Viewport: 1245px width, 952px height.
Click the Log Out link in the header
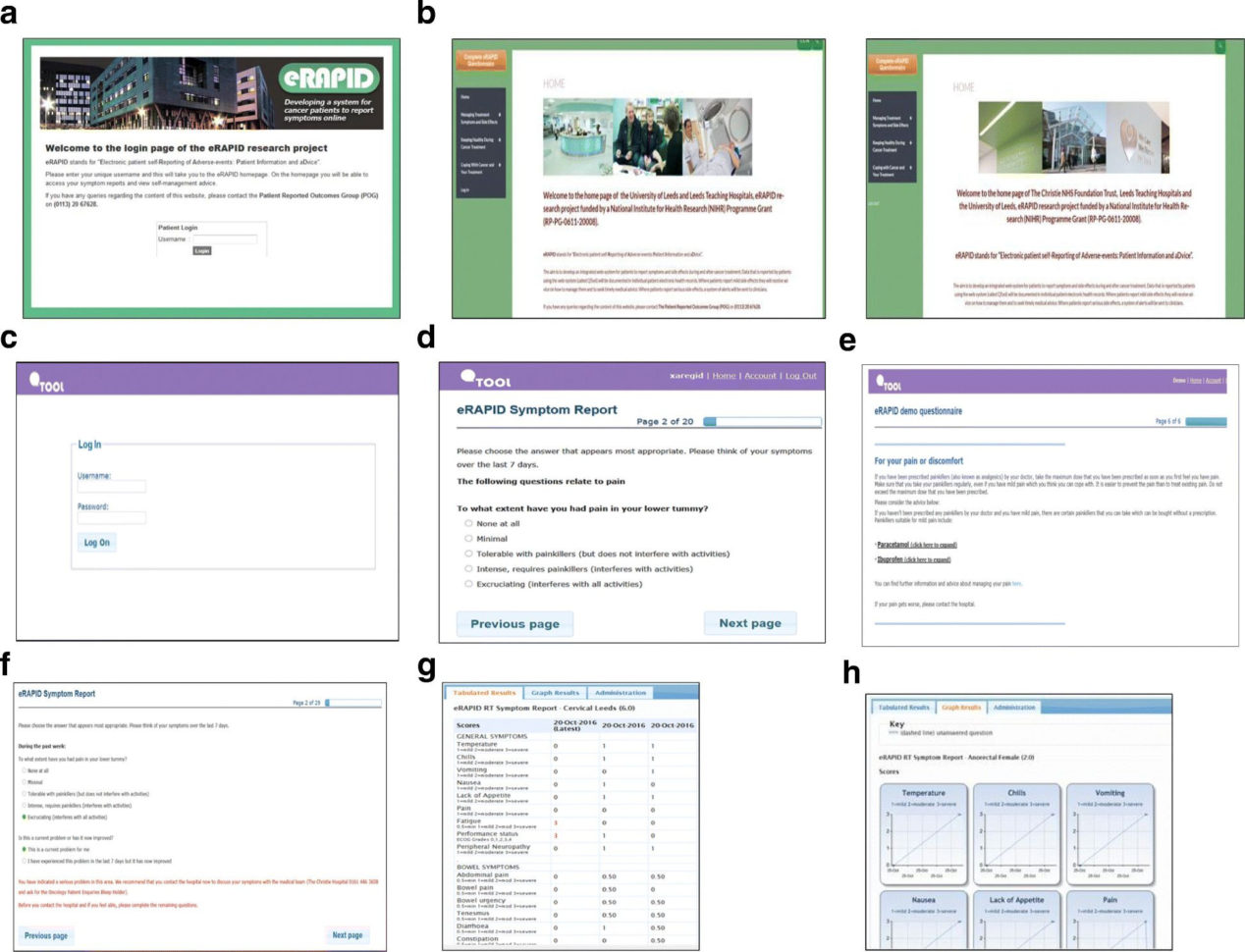click(799, 375)
